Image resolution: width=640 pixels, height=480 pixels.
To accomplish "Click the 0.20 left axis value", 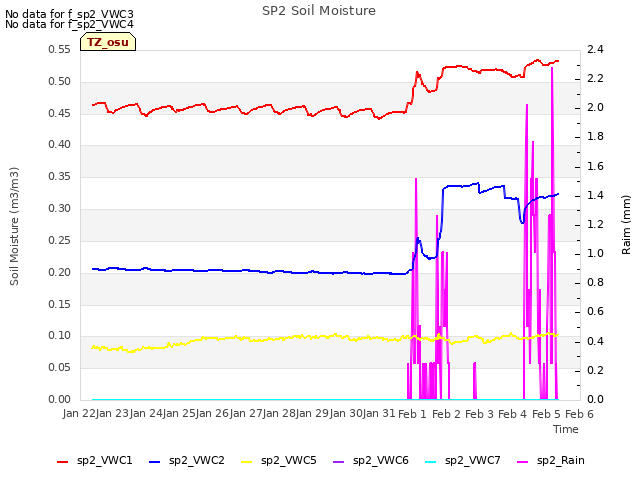I will click(x=60, y=272).
